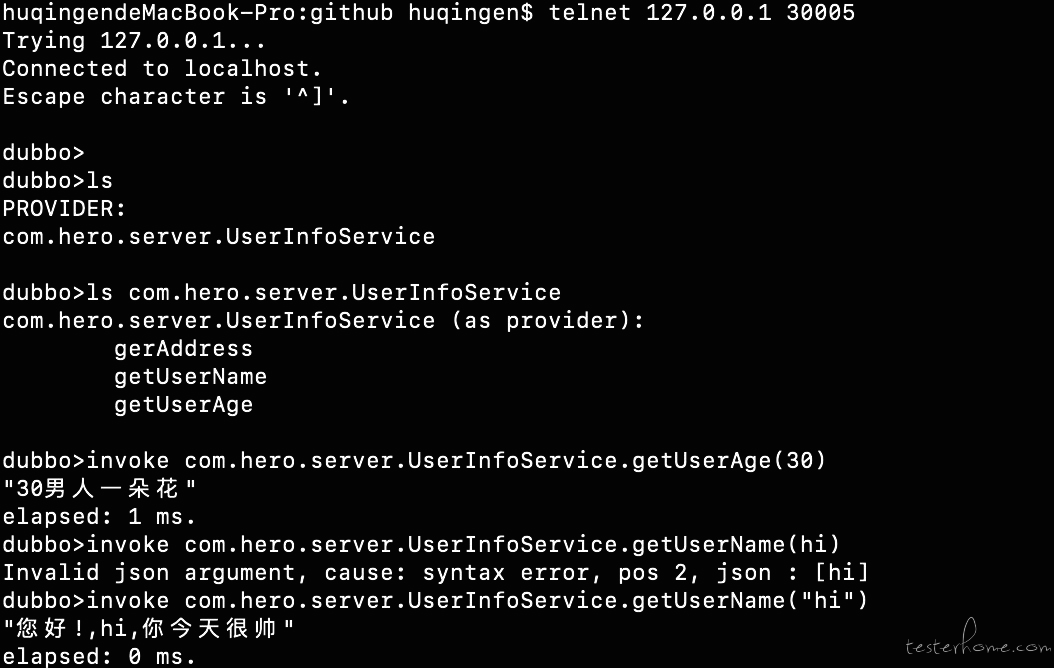Viewport: 1054px width, 668px height.
Task: Click the 'Trying 127.0.0.1...' line
Action: coord(134,40)
